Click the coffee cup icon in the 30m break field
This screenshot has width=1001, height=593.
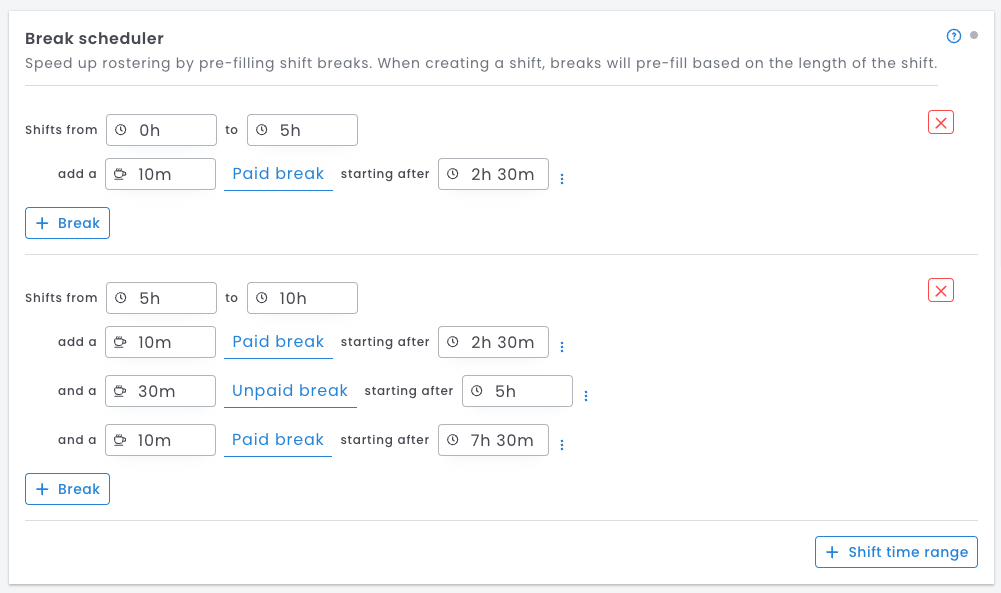pos(120,391)
